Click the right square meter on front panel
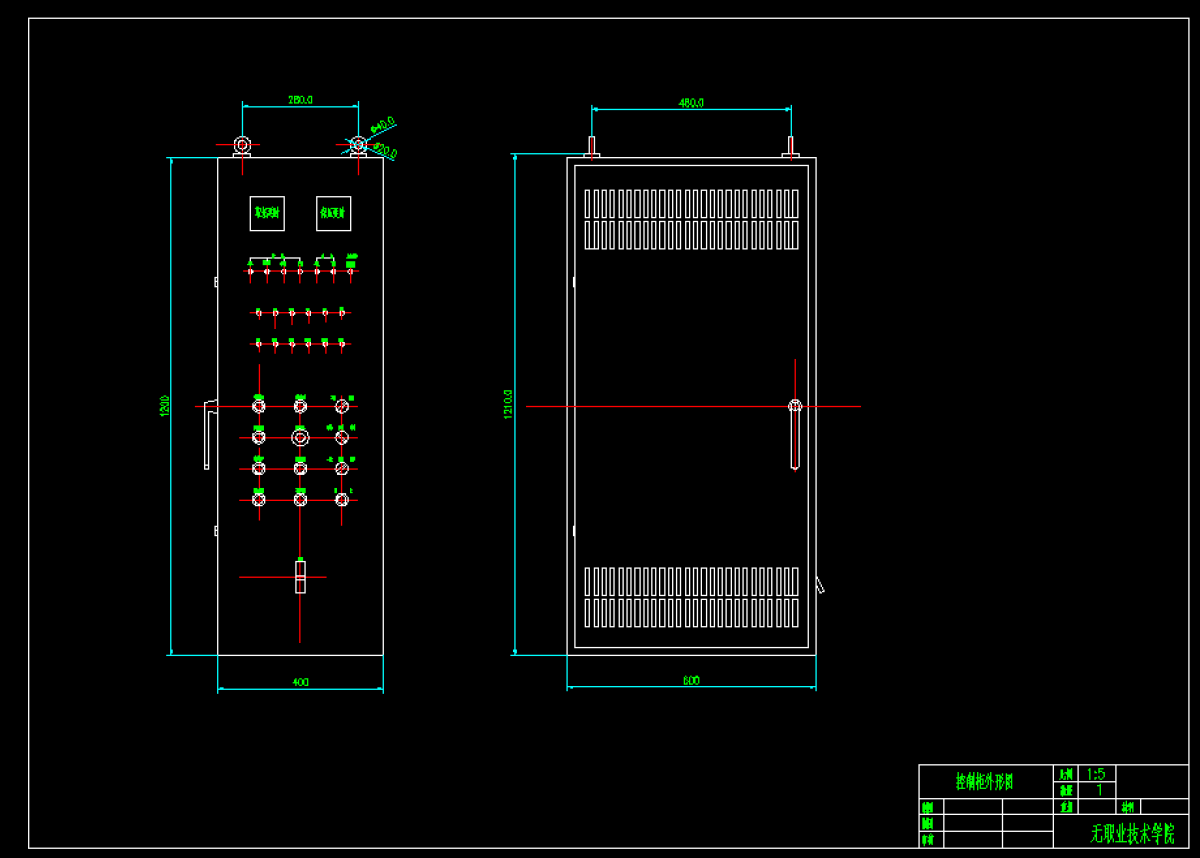1200x858 pixels. (333, 213)
